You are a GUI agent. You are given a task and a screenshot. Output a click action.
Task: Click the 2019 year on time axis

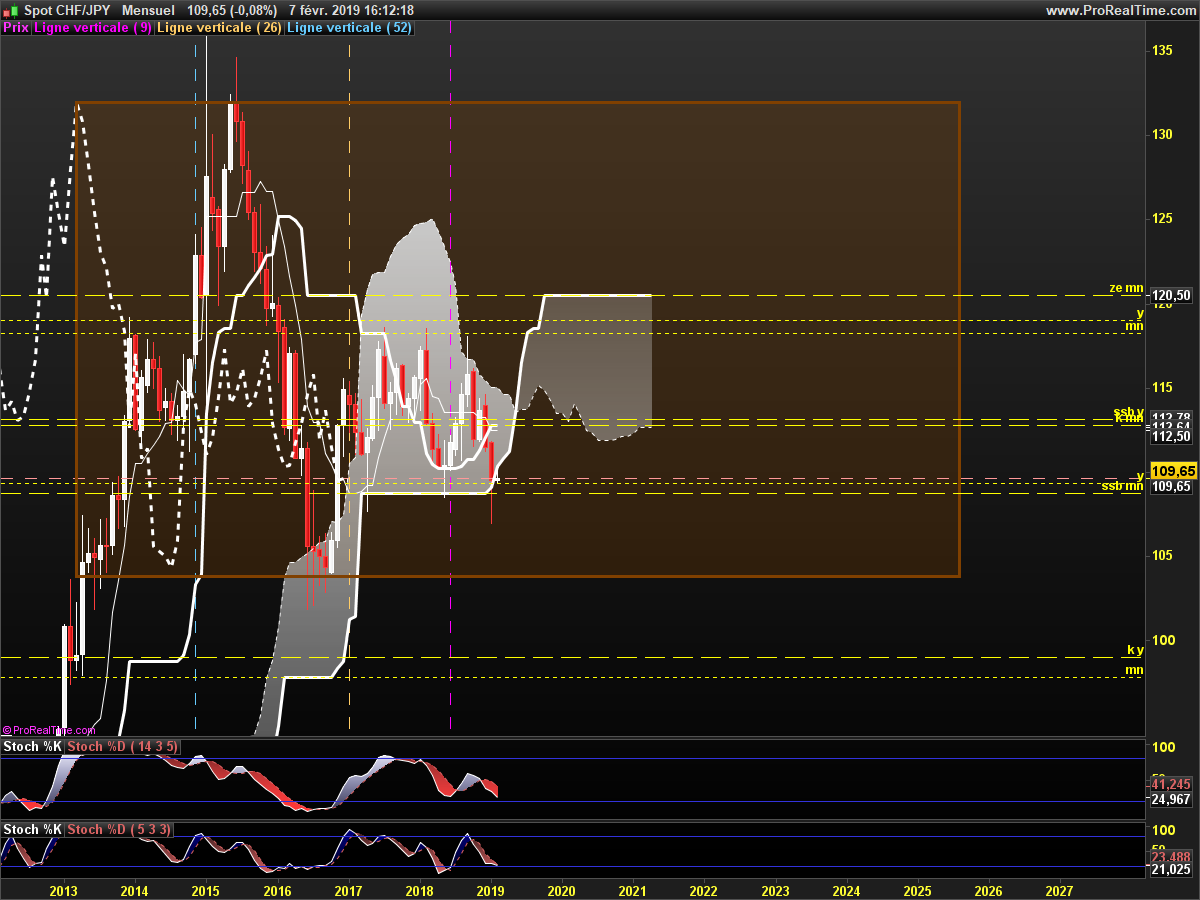490,889
